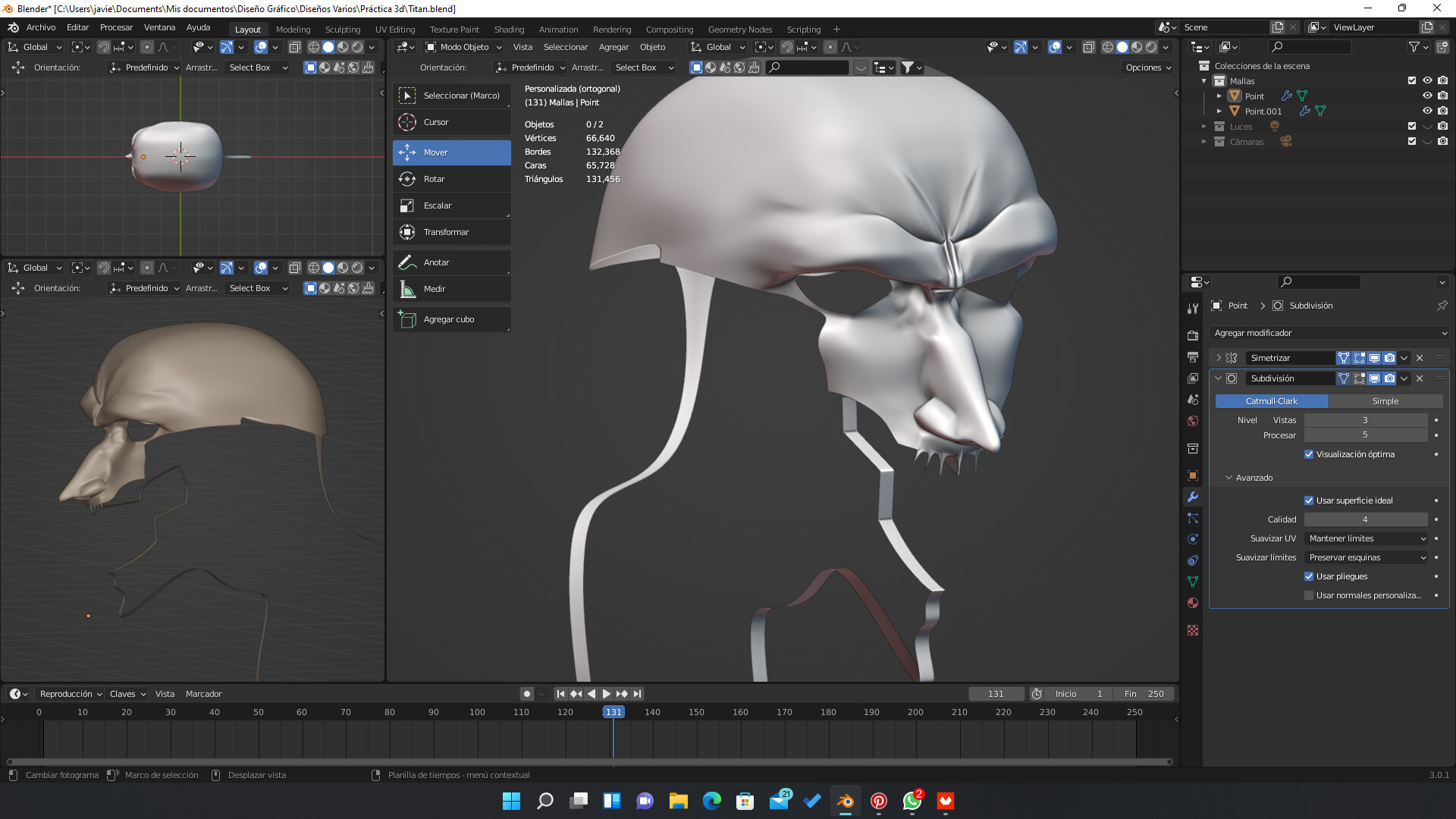Toggle viewport visibility of Point.001 in outliner
Viewport: 1456px width, 819px height.
[1427, 111]
